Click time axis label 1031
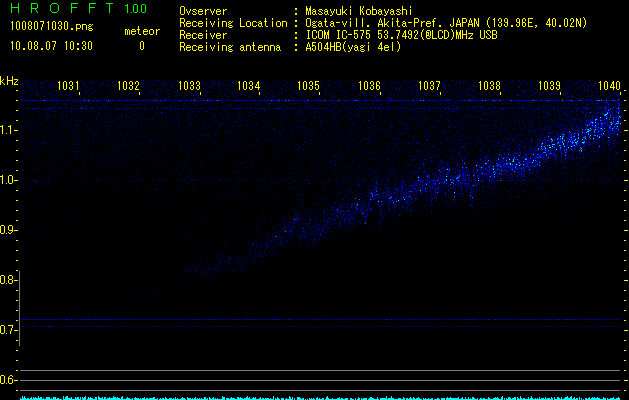The image size is (629, 400). pyautogui.click(x=68, y=85)
